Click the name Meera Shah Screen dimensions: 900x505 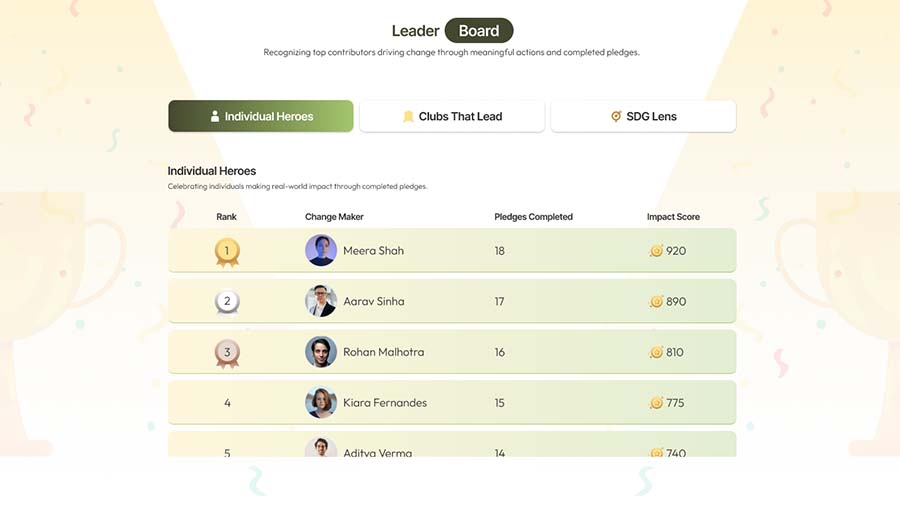click(373, 251)
